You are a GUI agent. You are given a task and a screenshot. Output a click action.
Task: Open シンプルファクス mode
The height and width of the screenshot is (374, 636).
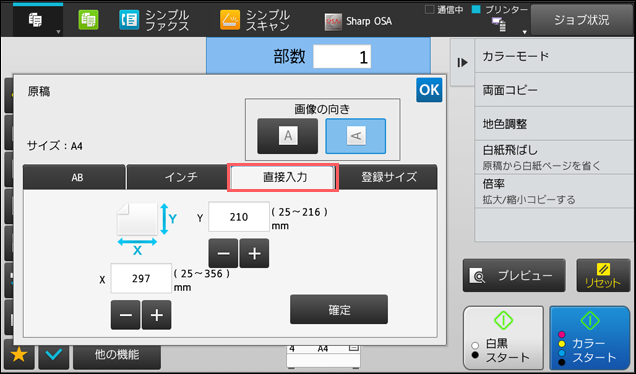click(154, 20)
